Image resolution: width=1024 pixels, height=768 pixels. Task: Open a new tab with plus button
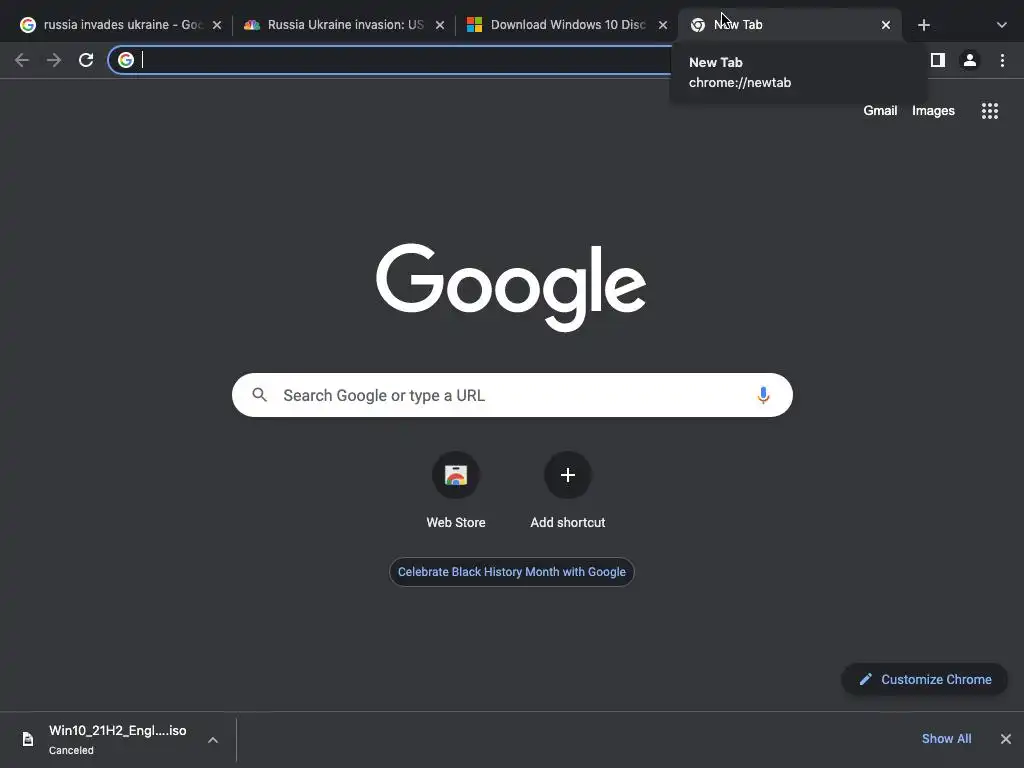pyautogui.click(x=923, y=25)
